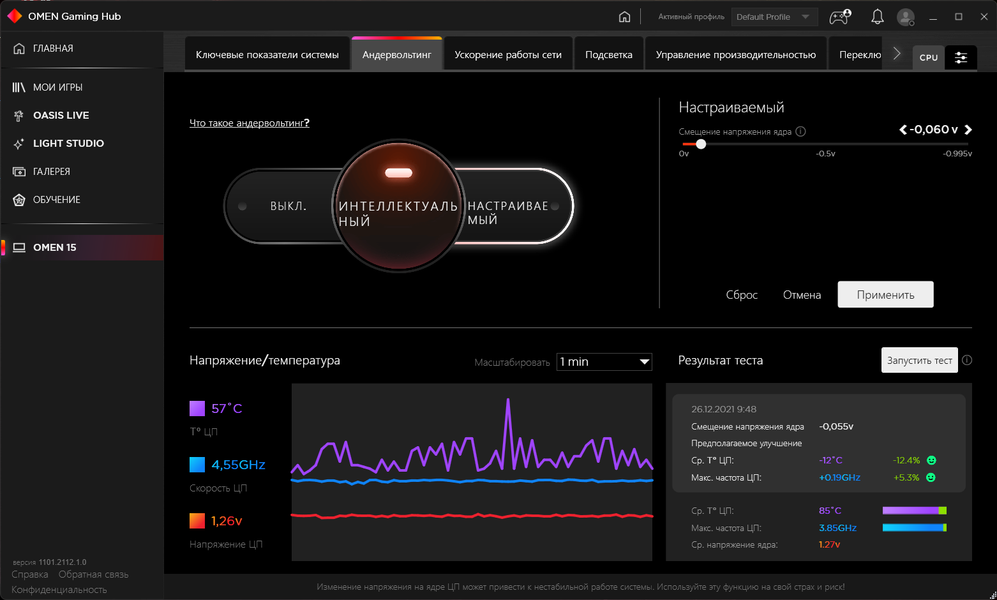Click the test date 26.12.2021 9:48
The image size is (997, 600).
724,409
